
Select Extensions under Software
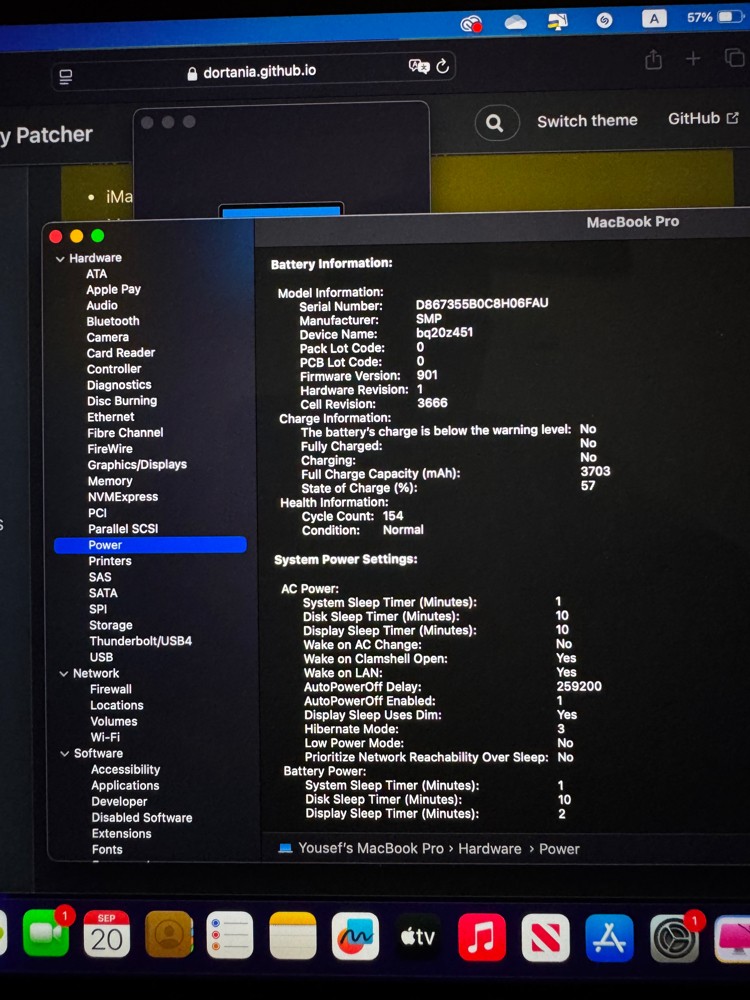tap(121, 834)
